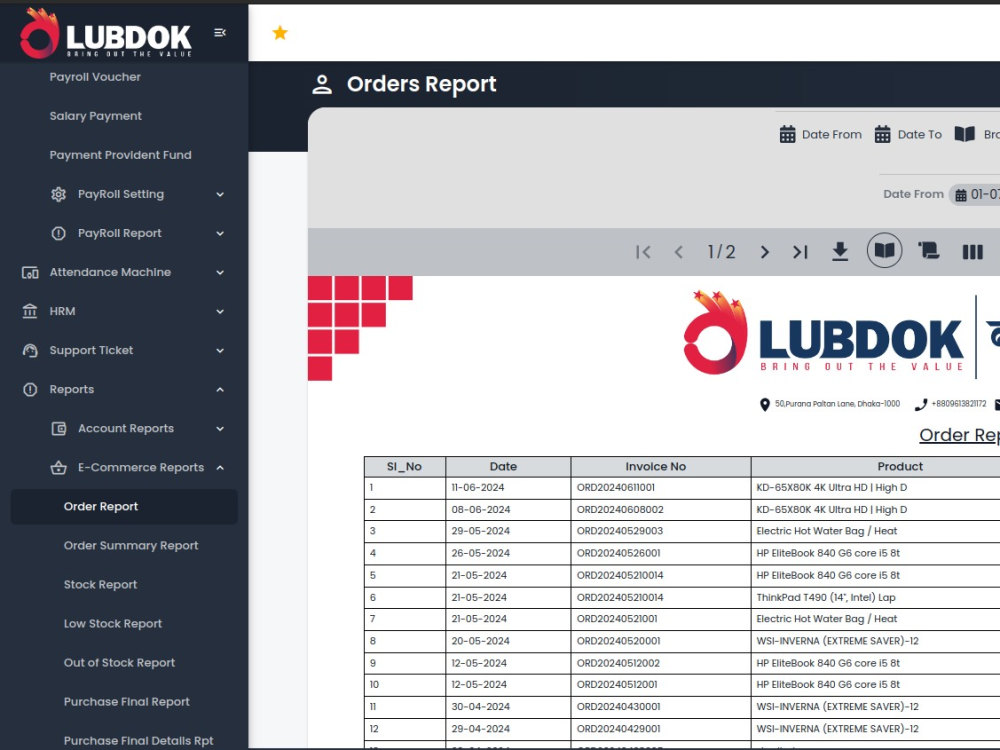The width and height of the screenshot is (1000, 750).
Task: Open Stock Report menu item
Action: 100,585
